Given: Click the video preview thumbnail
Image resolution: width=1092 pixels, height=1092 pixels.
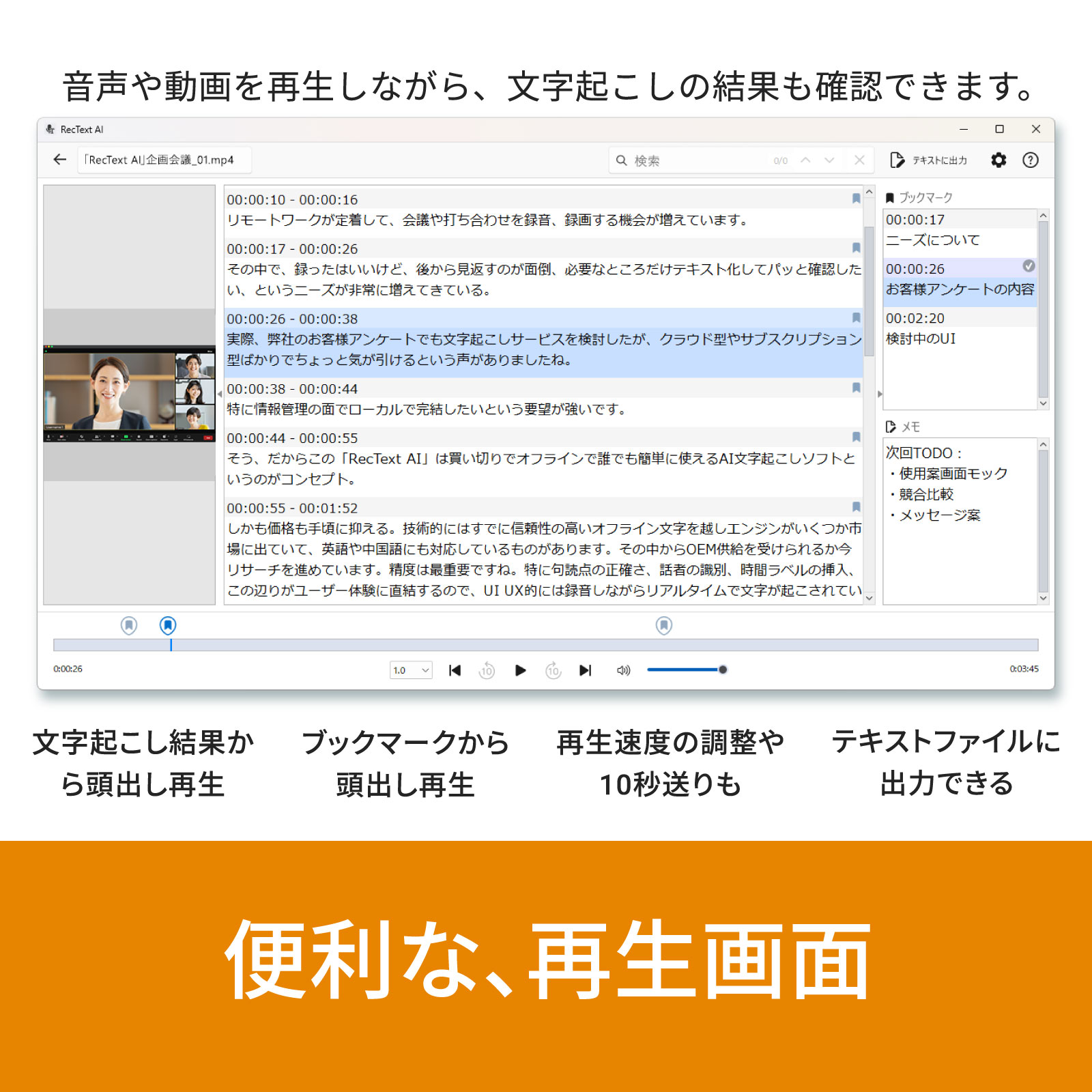Looking at the screenshot, I should click(x=130, y=394).
